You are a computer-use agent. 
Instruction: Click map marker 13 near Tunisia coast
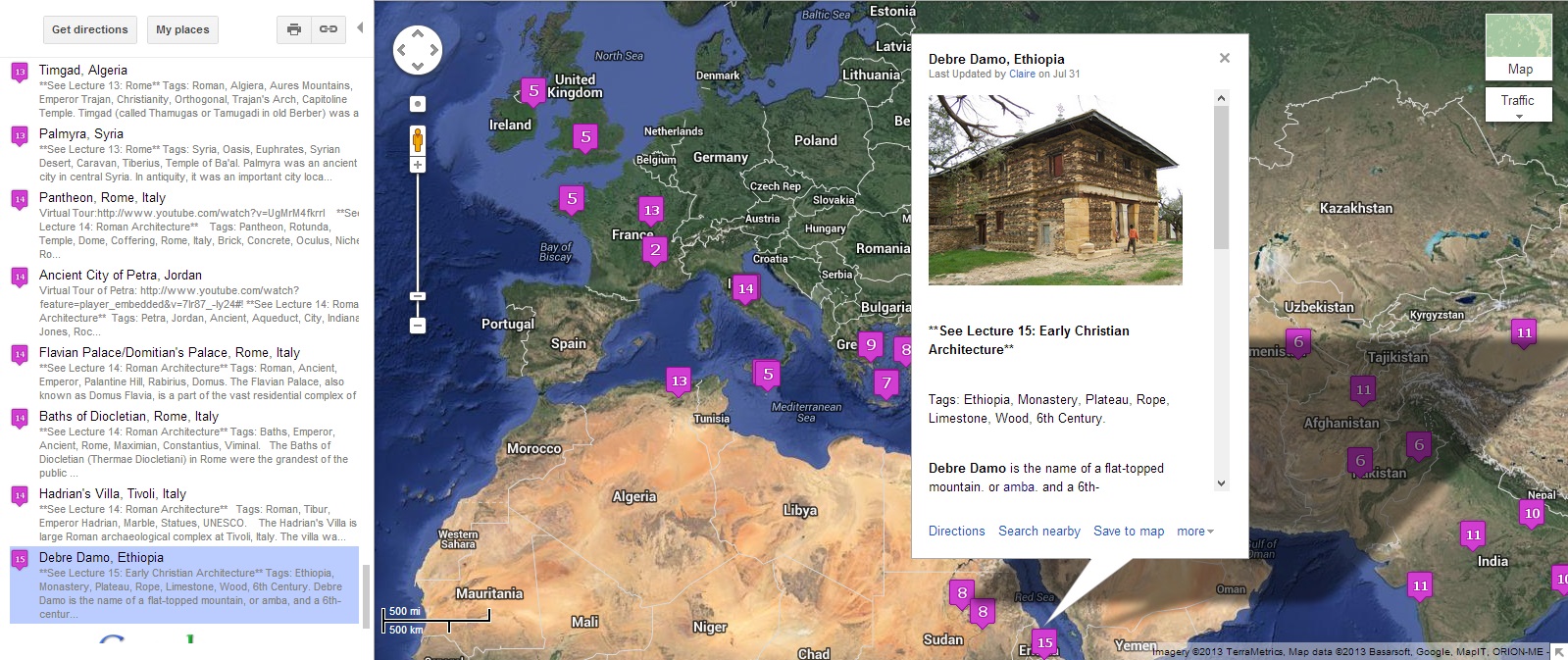pyautogui.click(x=679, y=381)
